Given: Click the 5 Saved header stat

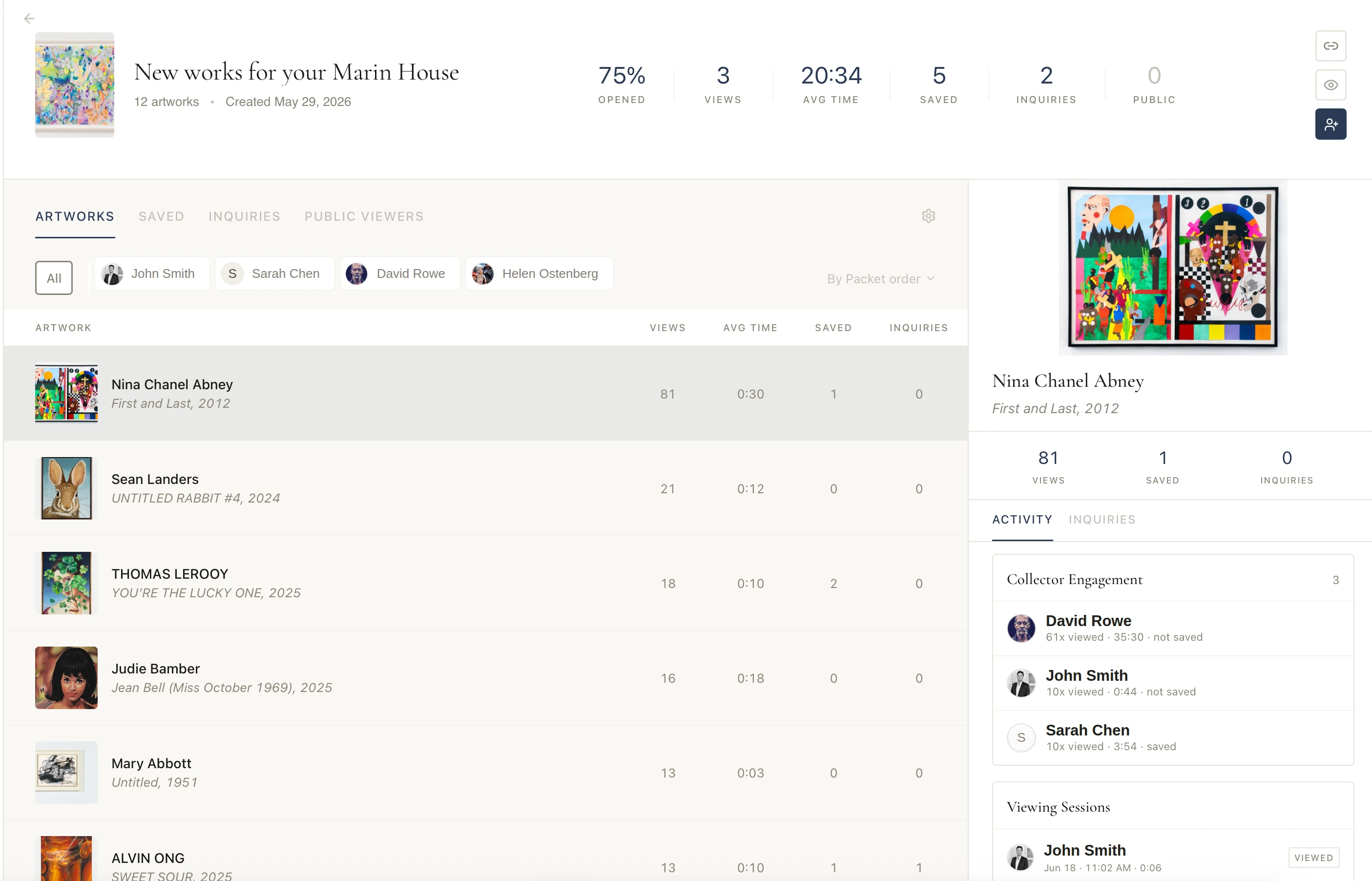Looking at the screenshot, I should (938, 84).
